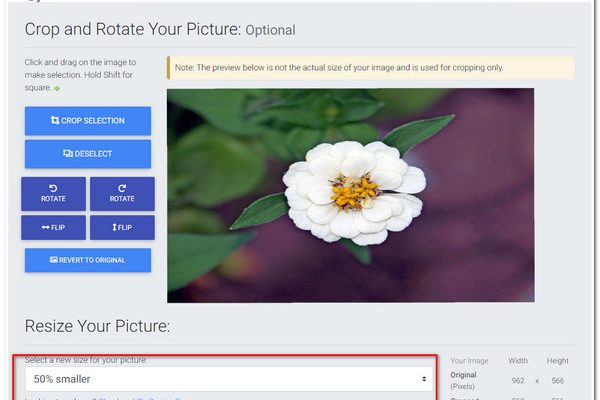The height and width of the screenshot is (400, 600).
Task: Click the 'Original (Pixels)' row label
Action: [463, 380]
